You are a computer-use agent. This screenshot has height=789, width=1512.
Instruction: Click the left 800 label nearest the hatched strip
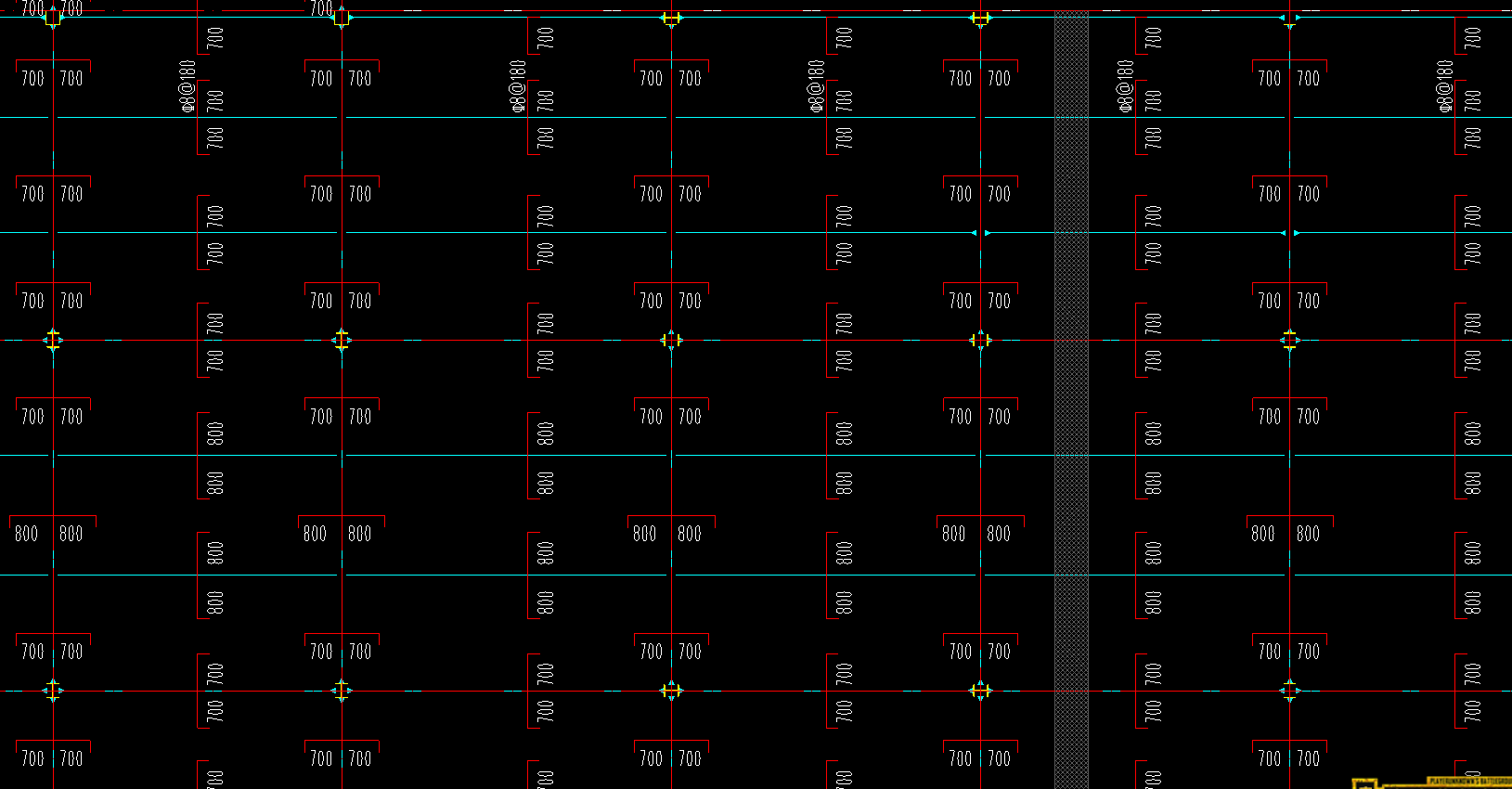[953, 534]
